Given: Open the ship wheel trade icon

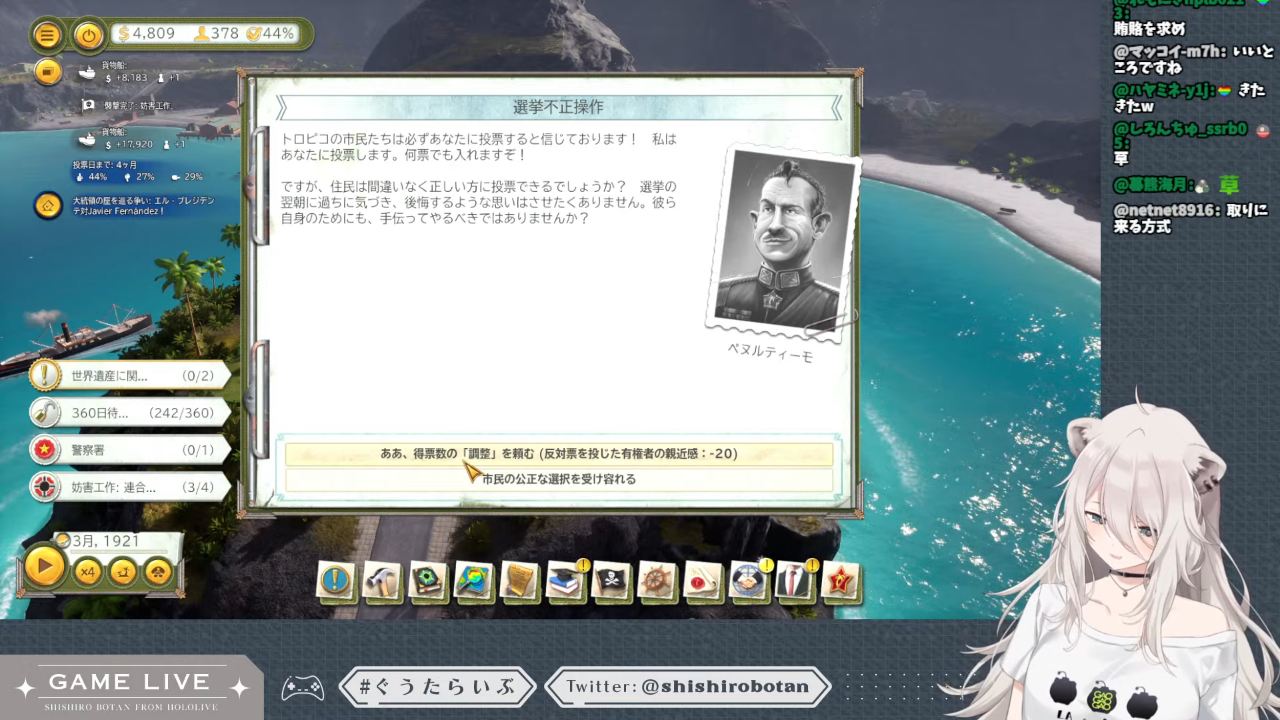Looking at the screenshot, I should (x=657, y=580).
